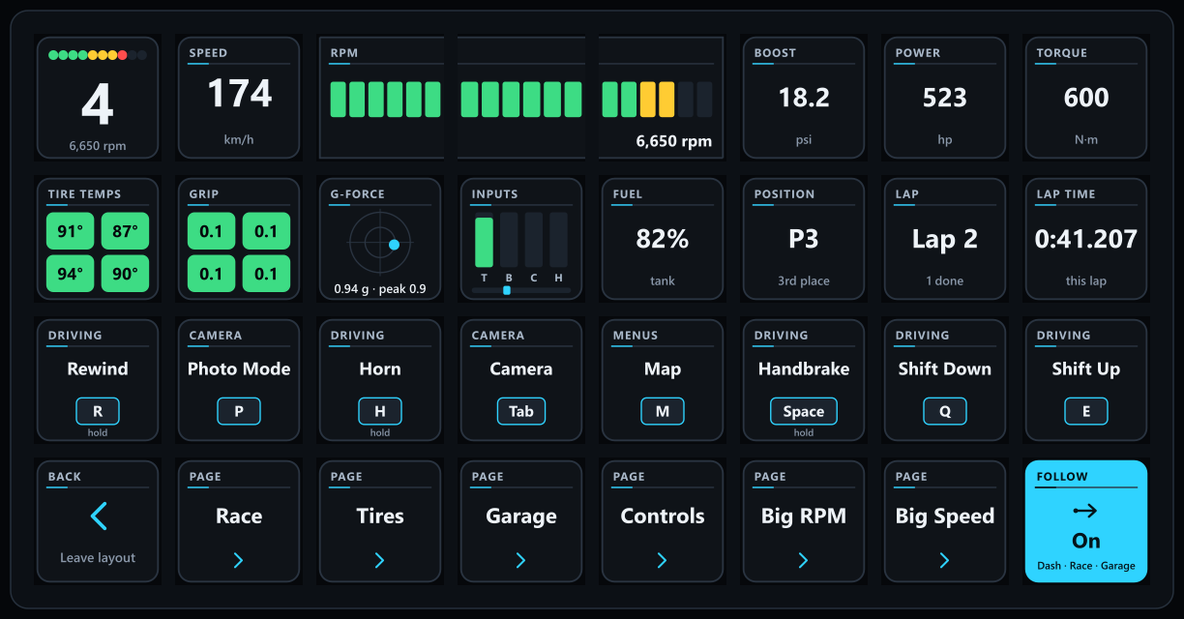Click the 0.94 g peak 0.9 text
1184x619 pixels.
click(380, 289)
